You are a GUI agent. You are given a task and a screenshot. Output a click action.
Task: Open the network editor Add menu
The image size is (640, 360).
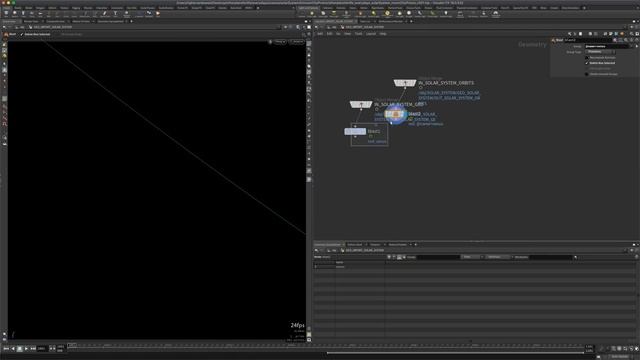point(320,34)
